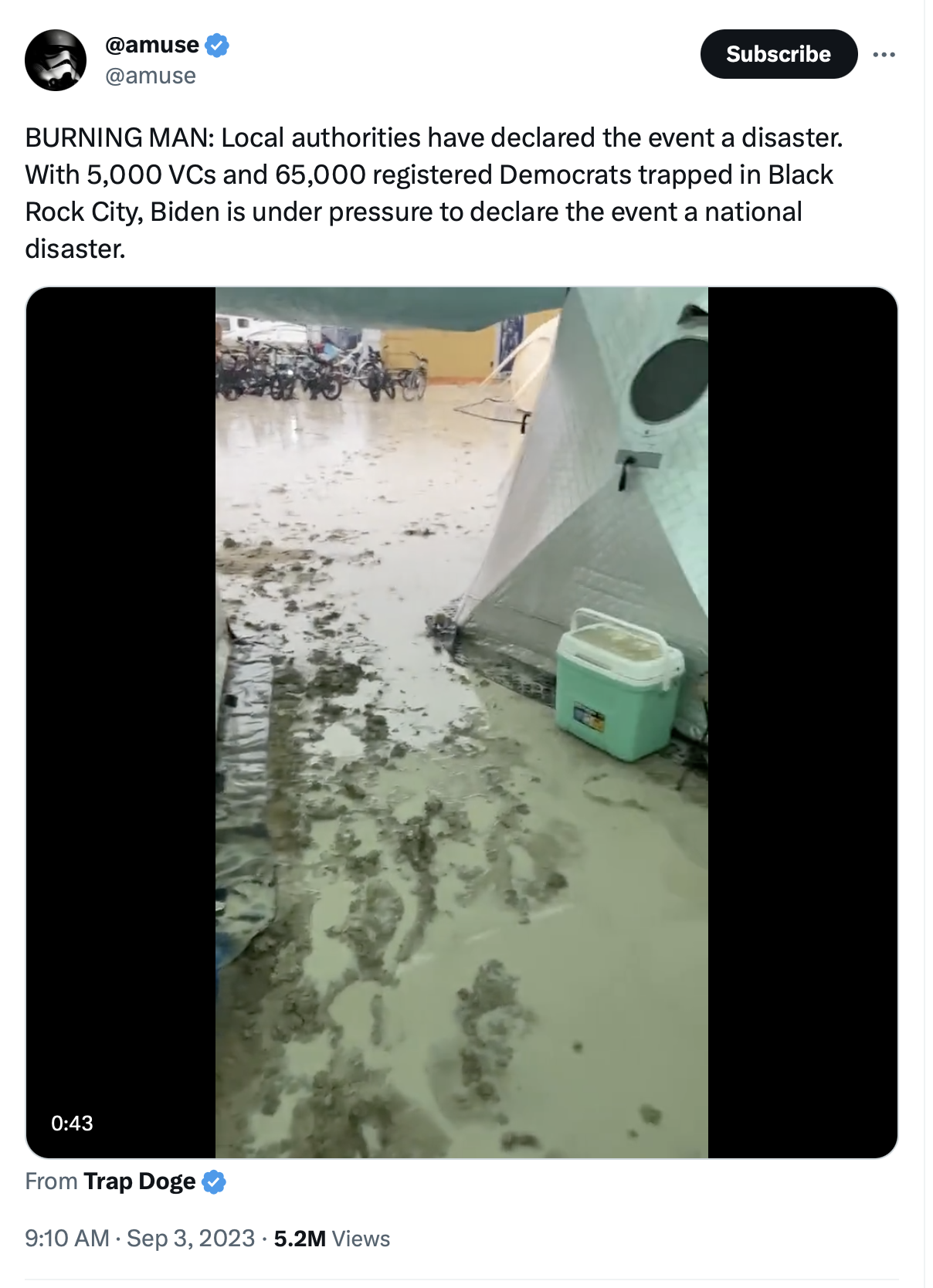This screenshot has height=1288, width=933.
Task: Open the bold @amuse display name
Action: pyautogui.click(x=152, y=45)
